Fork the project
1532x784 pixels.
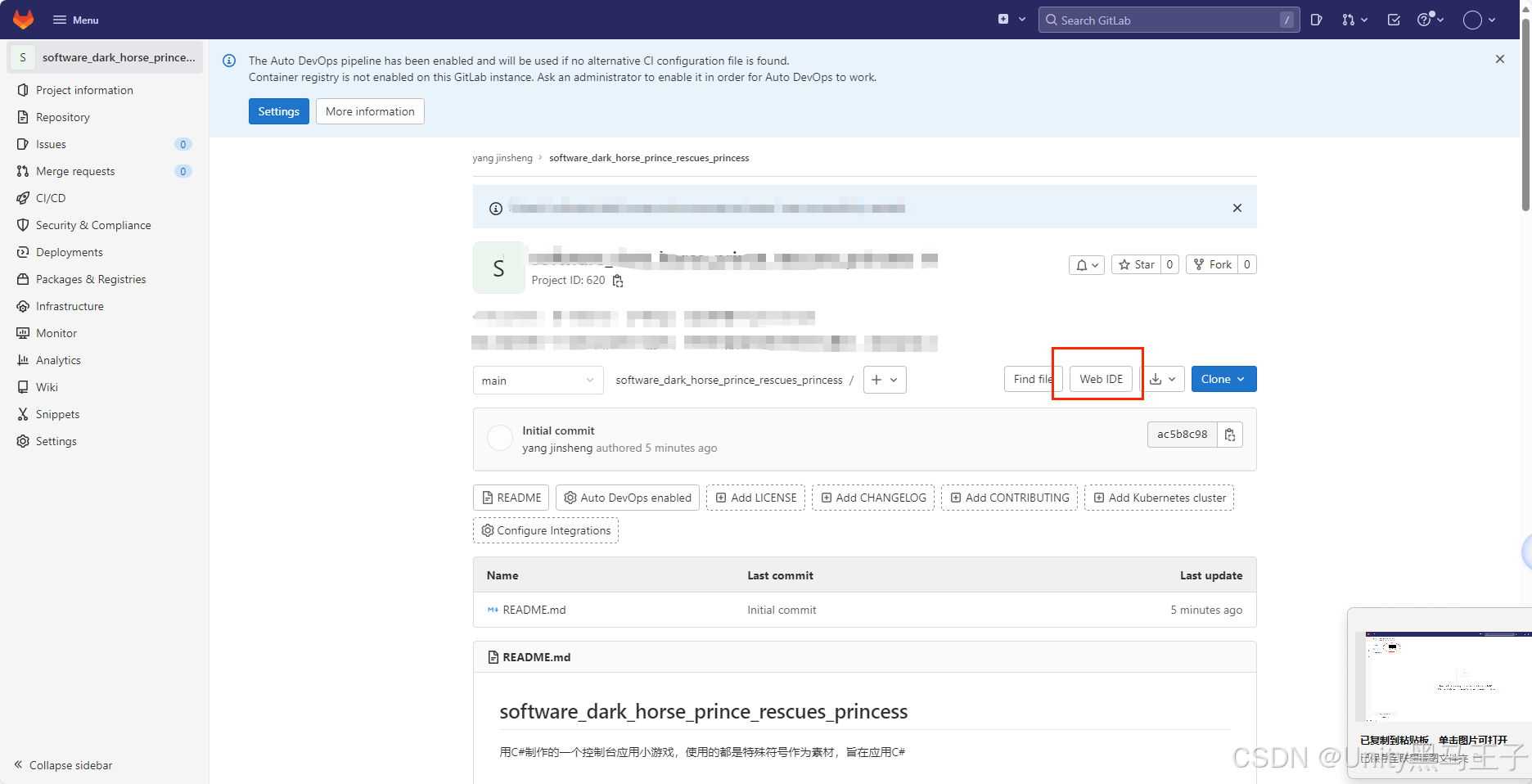(1212, 264)
